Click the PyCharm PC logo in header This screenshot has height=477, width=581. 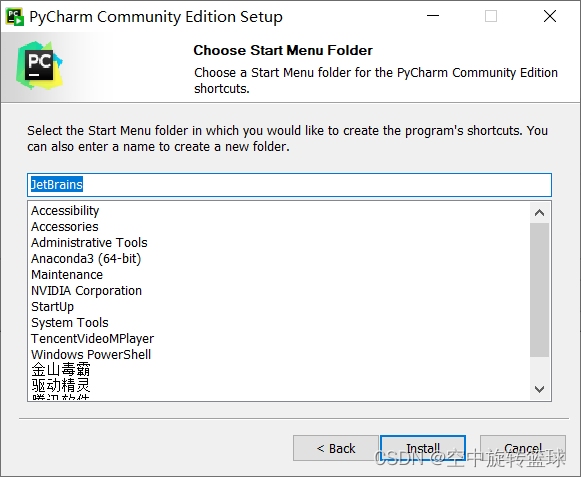click(x=39, y=65)
